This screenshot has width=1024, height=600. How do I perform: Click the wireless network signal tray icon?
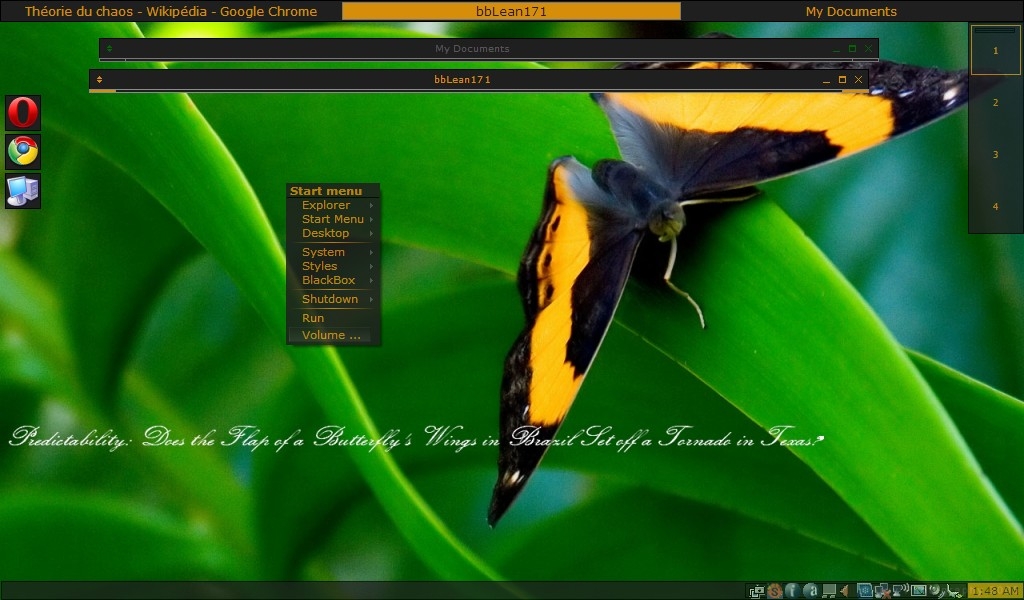pos(901,590)
